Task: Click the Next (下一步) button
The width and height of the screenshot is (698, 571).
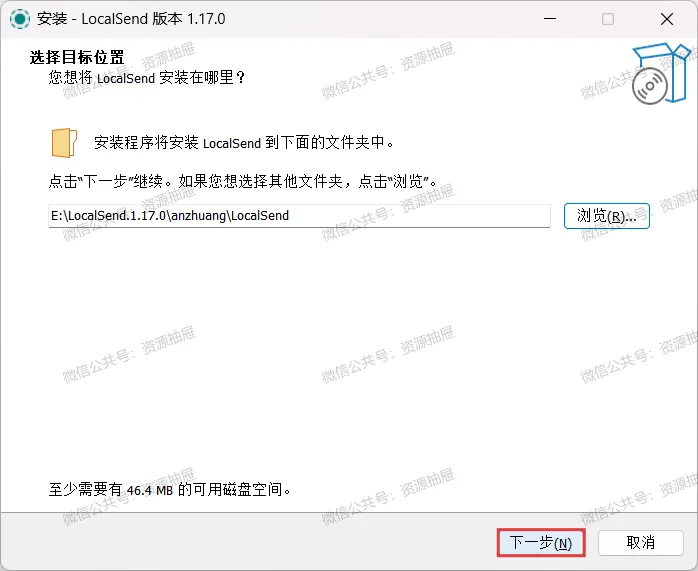Action: 541,543
